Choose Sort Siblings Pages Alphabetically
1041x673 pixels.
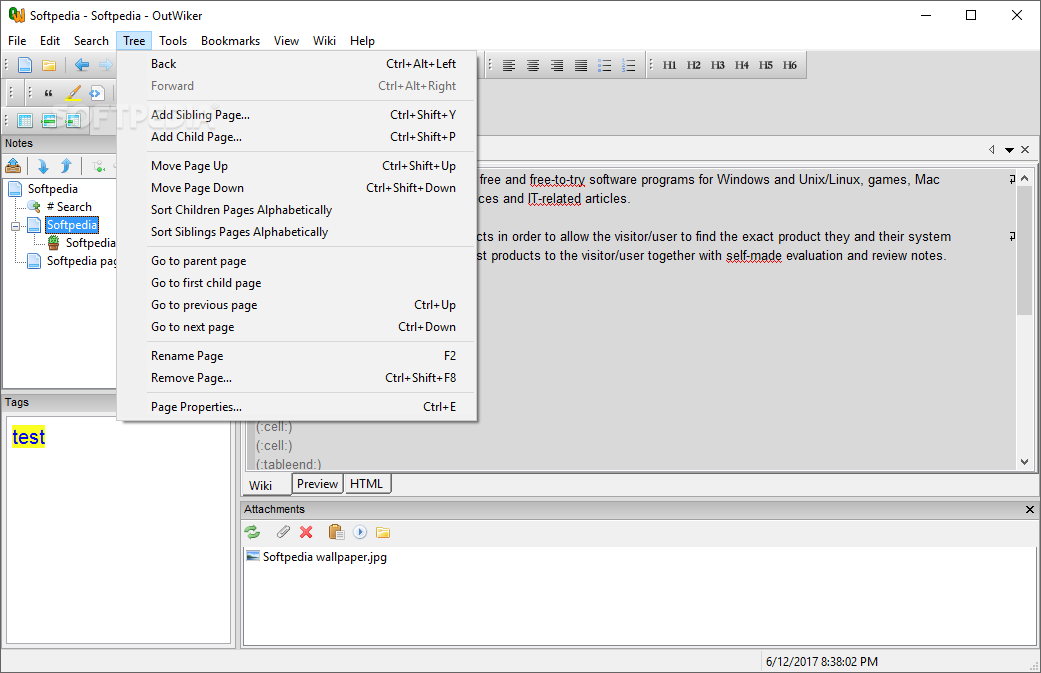tap(297, 232)
